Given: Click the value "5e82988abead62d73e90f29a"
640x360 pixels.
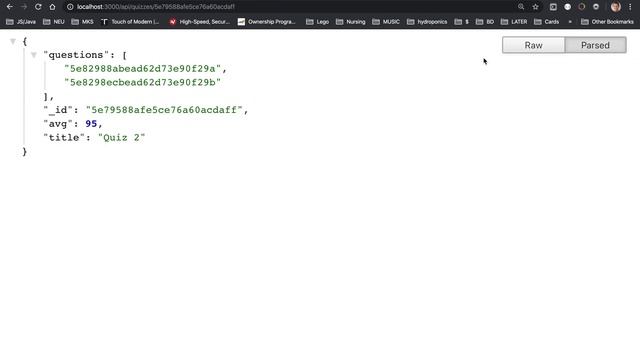Looking at the screenshot, I should coord(142,69).
